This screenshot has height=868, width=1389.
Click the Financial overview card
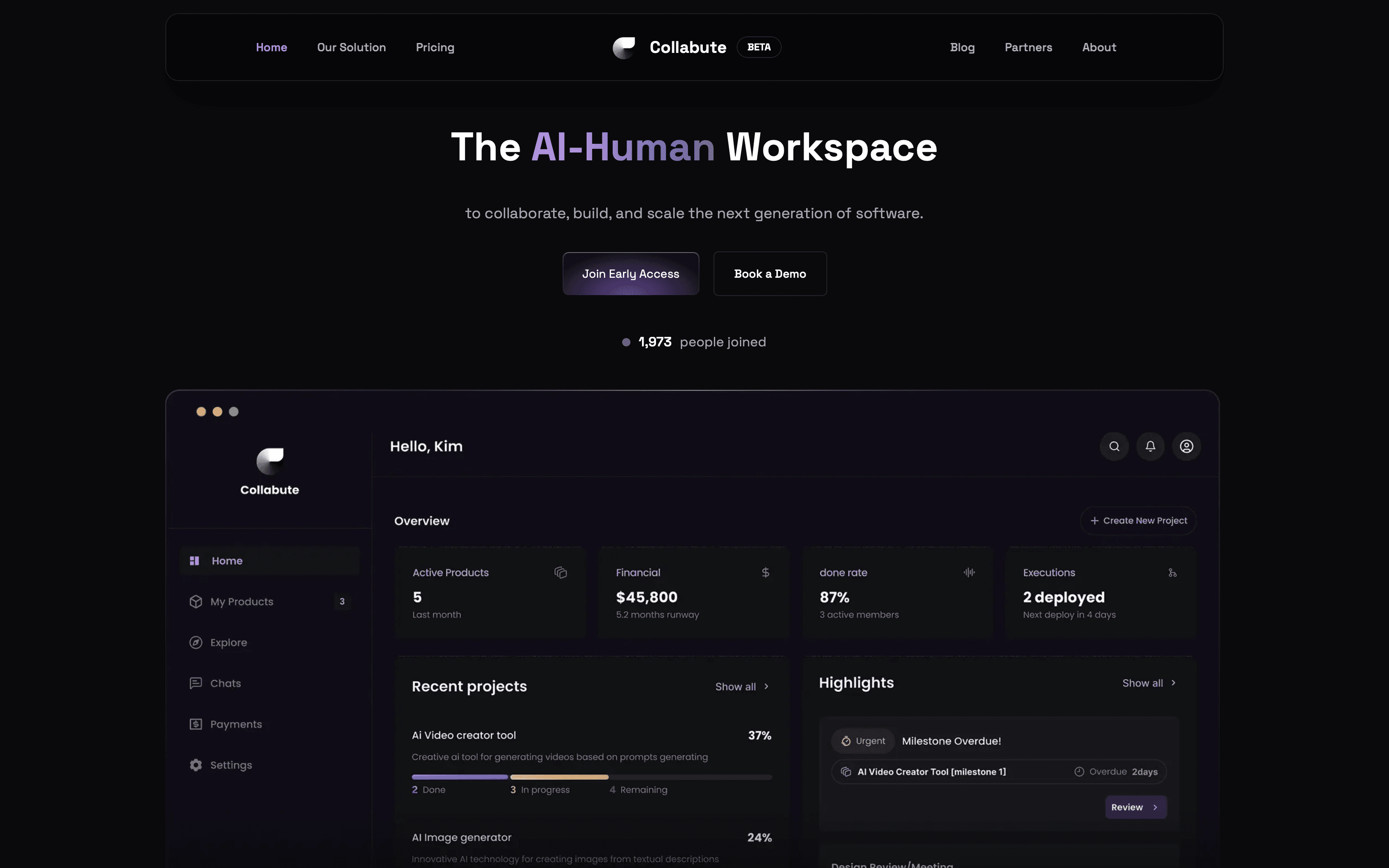coord(694,592)
